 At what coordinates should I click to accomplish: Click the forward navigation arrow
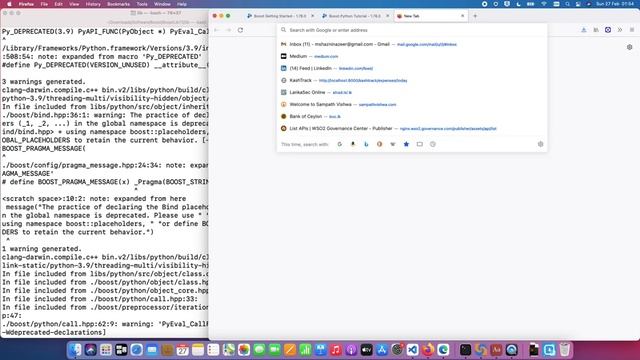[x=228, y=30]
